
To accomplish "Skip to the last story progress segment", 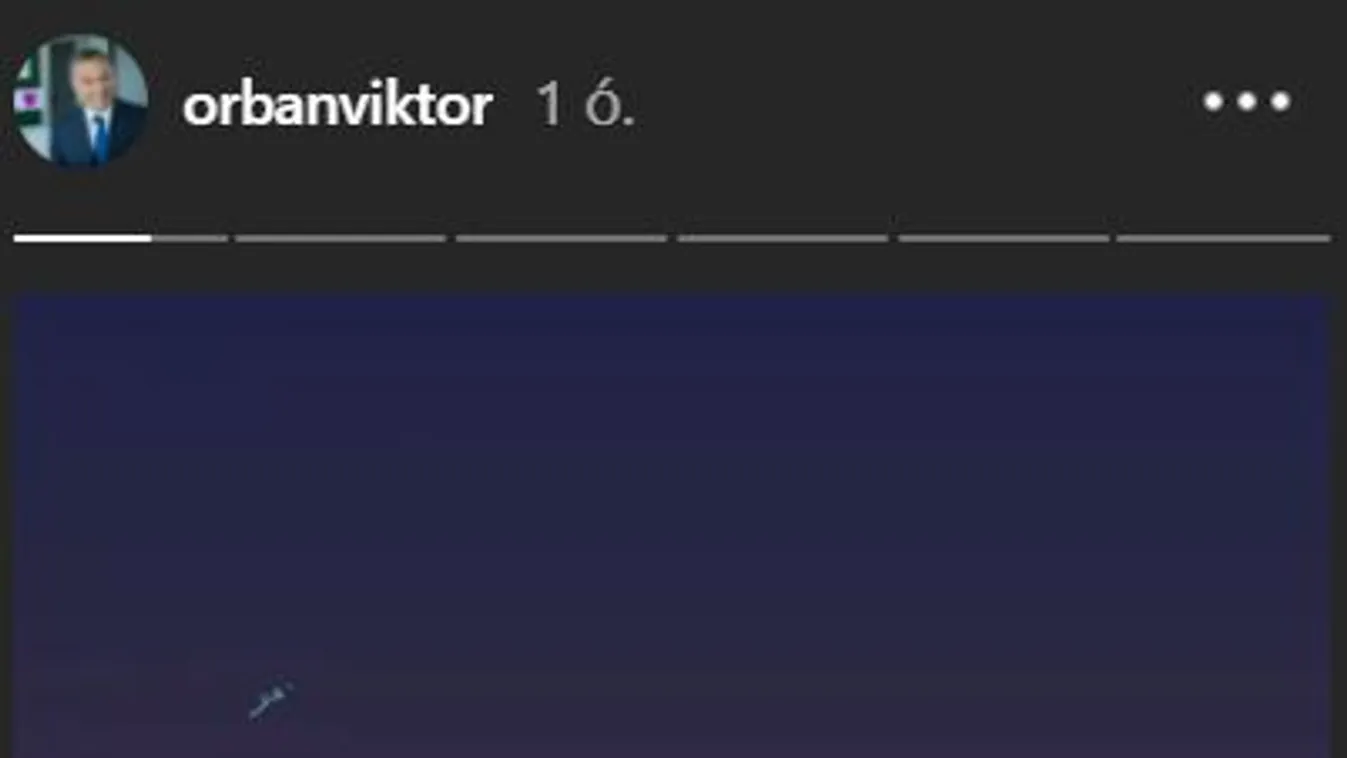I will (1224, 238).
